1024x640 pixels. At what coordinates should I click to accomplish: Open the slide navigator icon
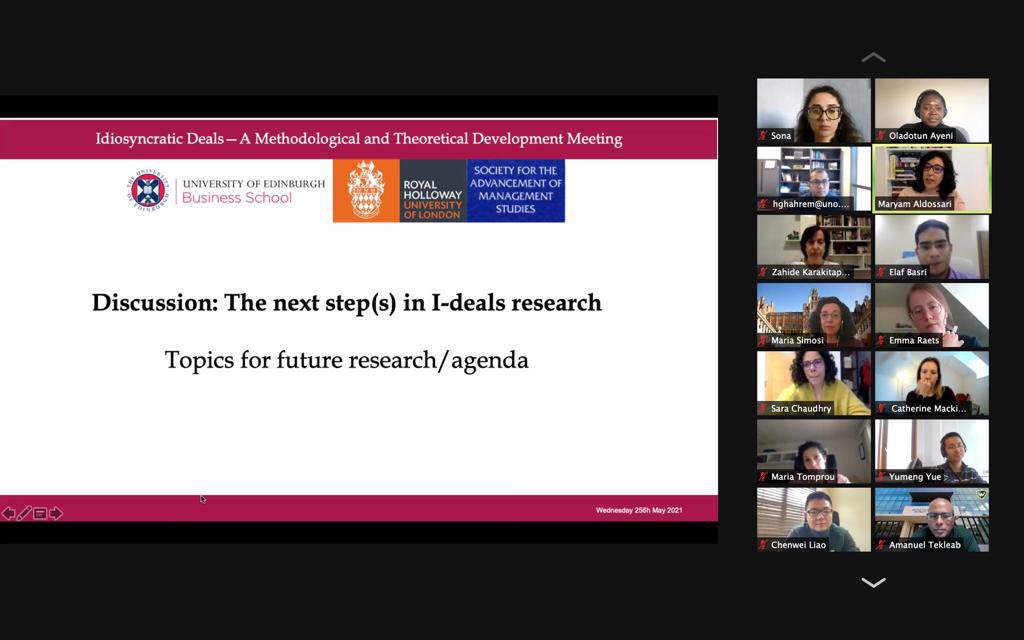pyautogui.click(x=40, y=513)
